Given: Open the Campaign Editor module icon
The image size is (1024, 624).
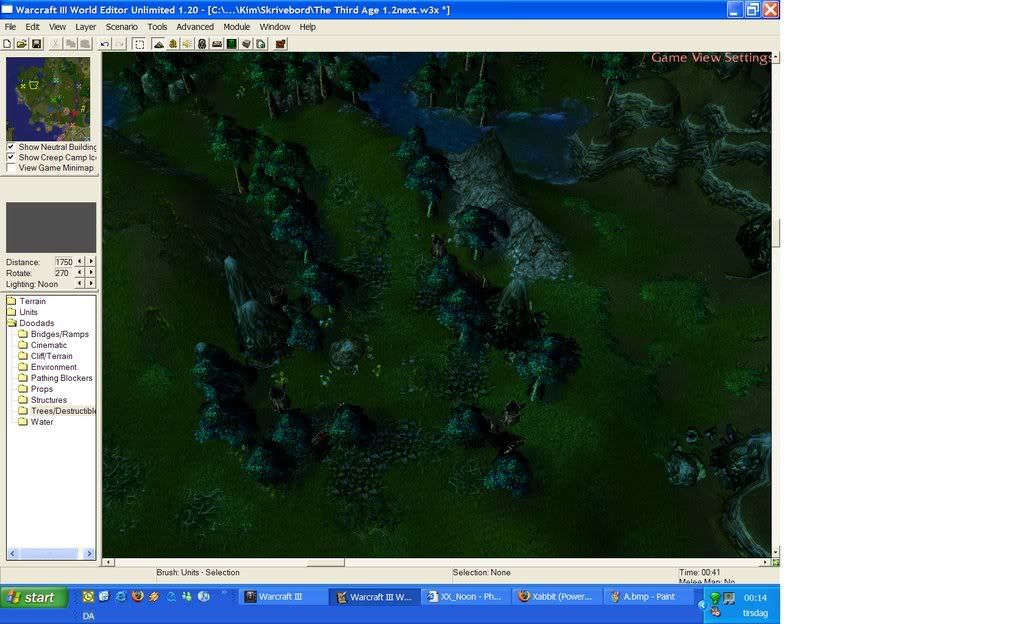Looking at the screenshot, I should pos(217,44).
